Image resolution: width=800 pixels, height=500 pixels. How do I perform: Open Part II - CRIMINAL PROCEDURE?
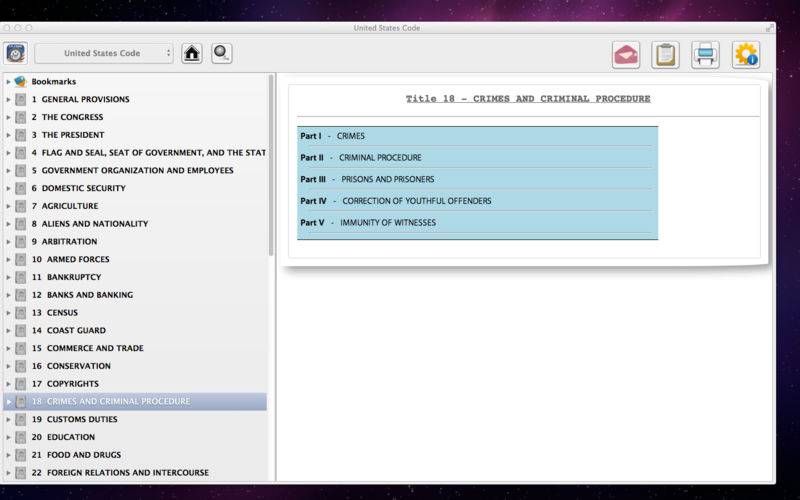click(361, 158)
